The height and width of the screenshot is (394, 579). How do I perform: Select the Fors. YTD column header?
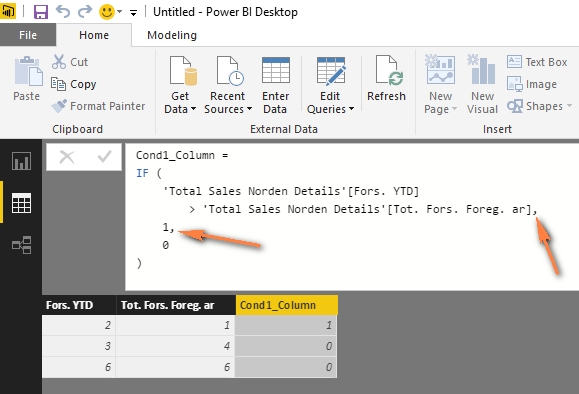click(x=79, y=305)
